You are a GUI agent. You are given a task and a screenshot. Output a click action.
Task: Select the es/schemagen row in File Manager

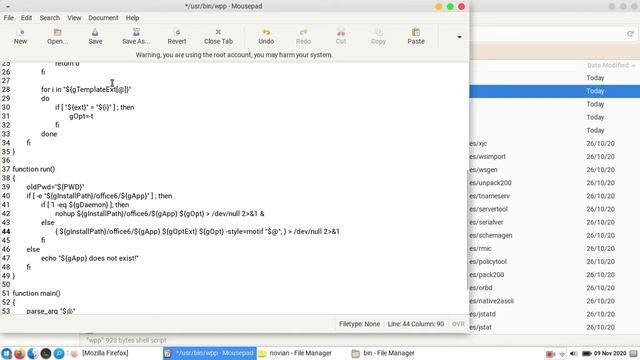[x=555, y=236]
